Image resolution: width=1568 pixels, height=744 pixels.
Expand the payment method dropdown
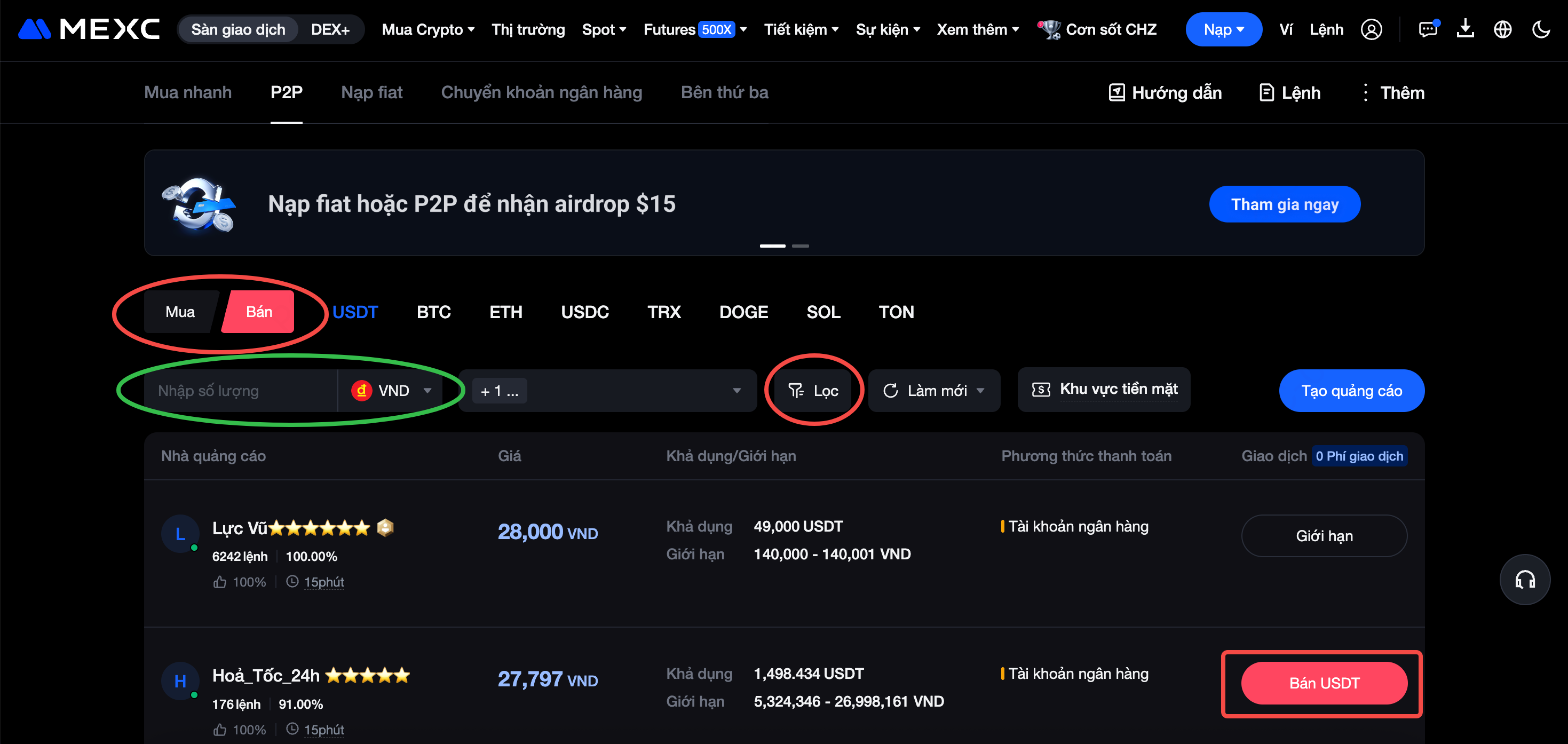(609, 390)
